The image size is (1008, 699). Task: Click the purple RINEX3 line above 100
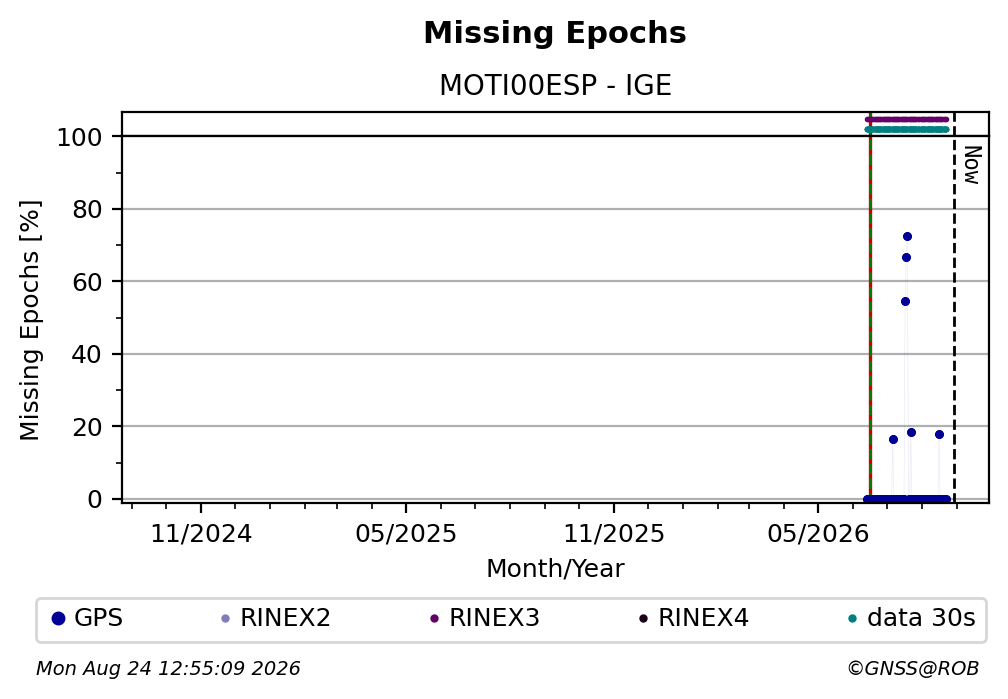pyautogui.click(x=906, y=120)
